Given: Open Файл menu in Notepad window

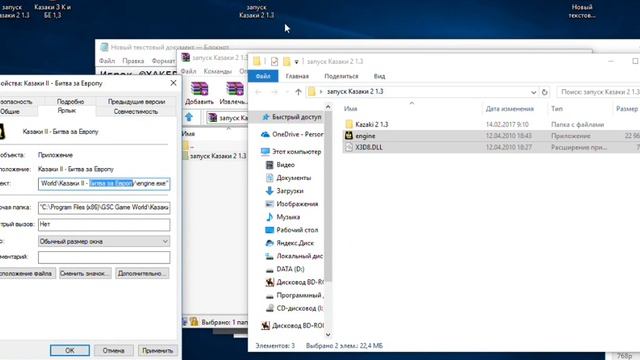Looking at the screenshot, I should pyautogui.click(x=107, y=61).
